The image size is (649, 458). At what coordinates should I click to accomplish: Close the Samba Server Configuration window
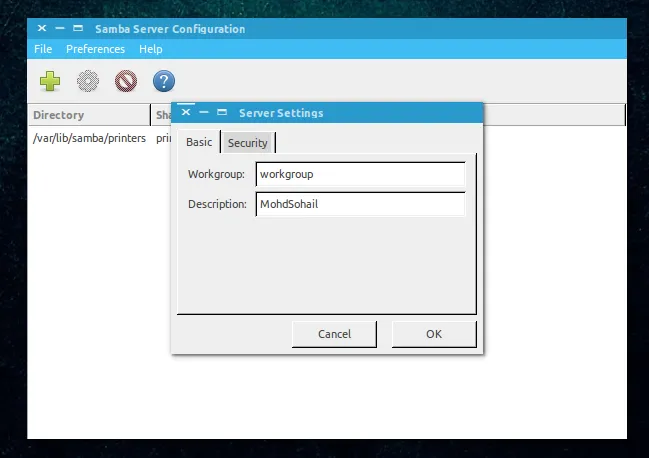coord(42,29)
